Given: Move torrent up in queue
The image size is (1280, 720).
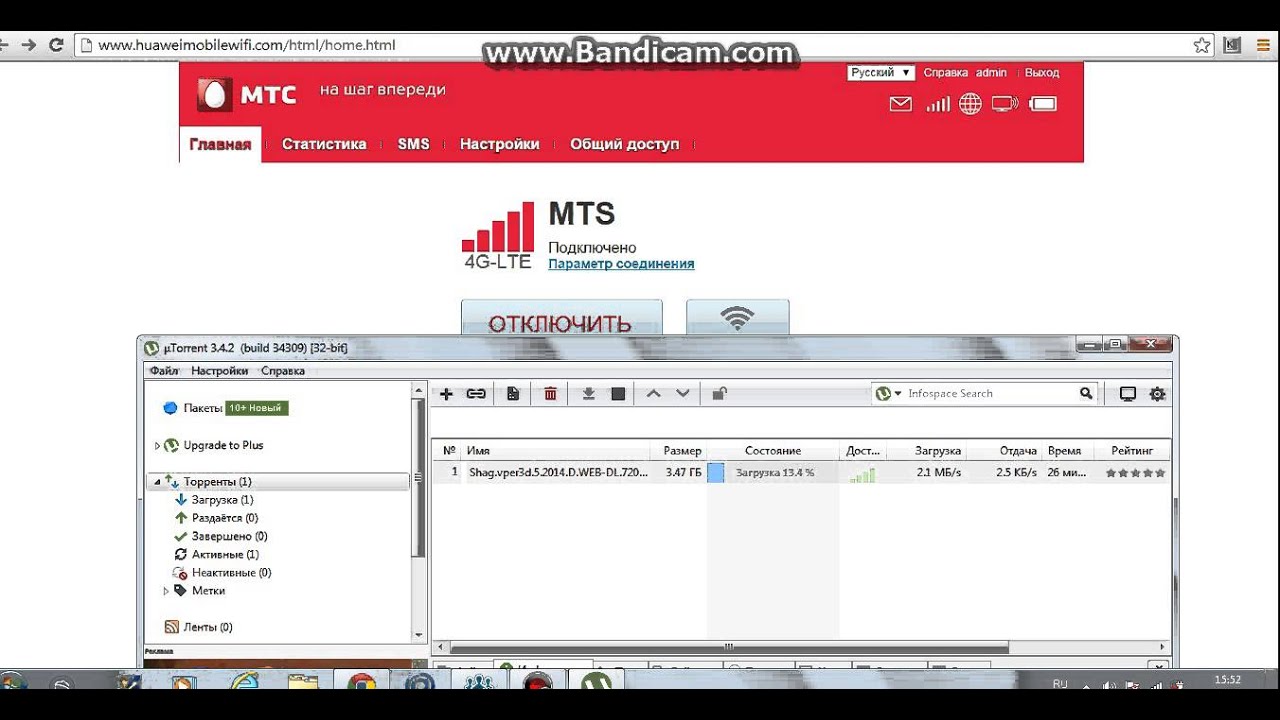Looking at the screenshot, I should tap(653, 394).
